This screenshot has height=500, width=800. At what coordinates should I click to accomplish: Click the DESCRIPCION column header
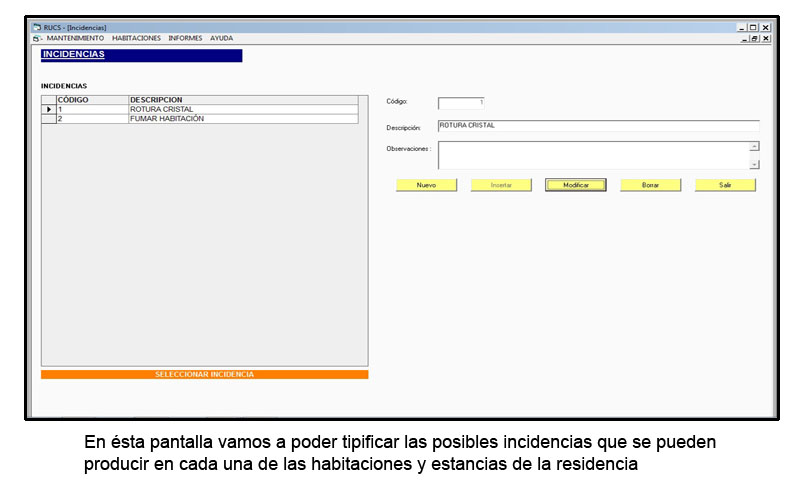(243, 100)
